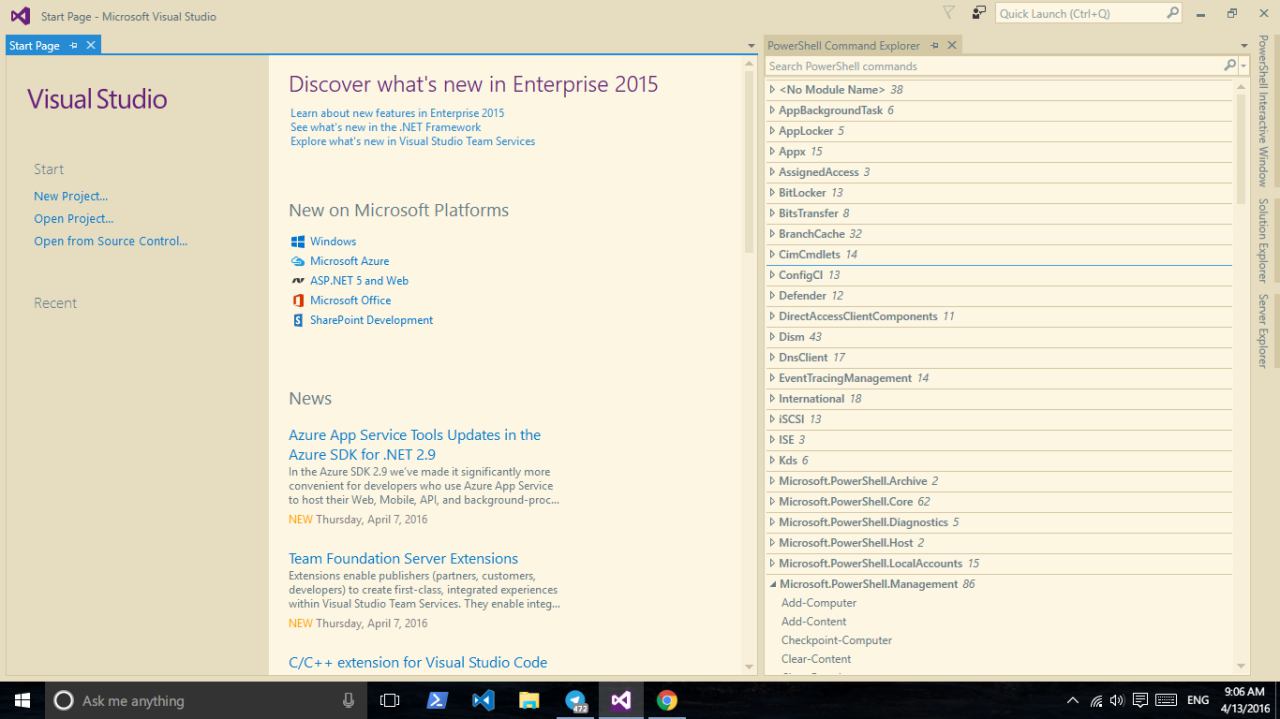Open the search options dropdown arrow

[x=1244, y=66]
